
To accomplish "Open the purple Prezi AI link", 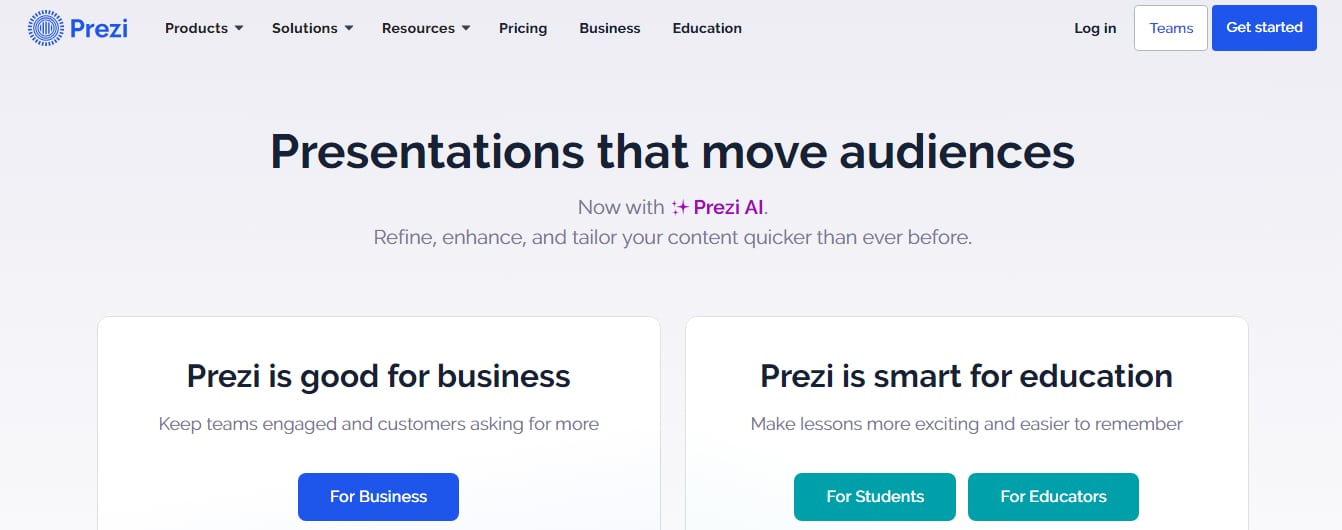I will [x=728, y=208].
